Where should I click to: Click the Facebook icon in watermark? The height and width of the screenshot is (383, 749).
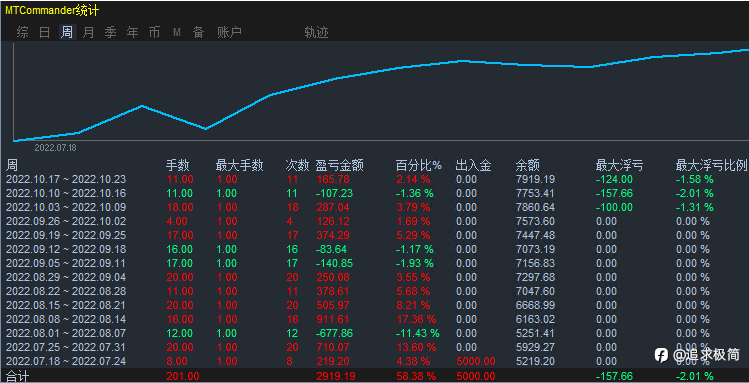coord(661,354)
